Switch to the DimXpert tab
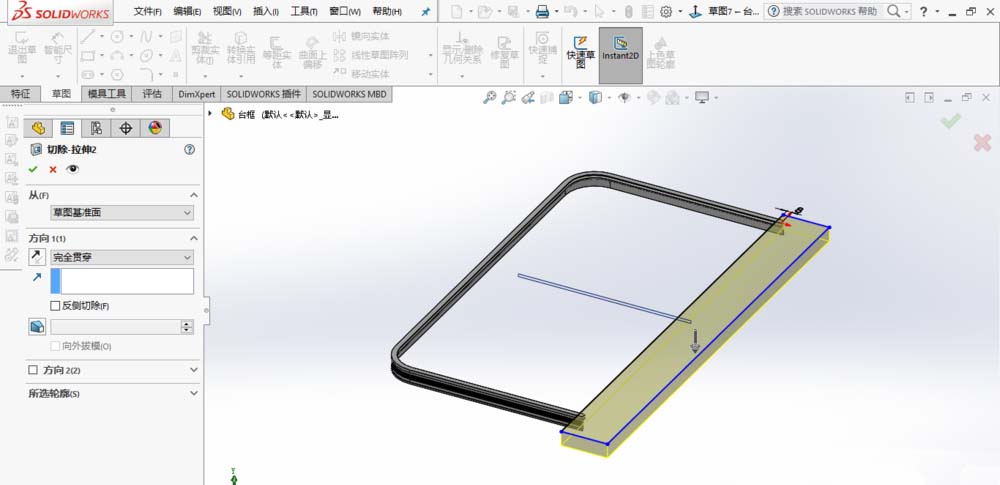The image size is (1000, 485). [x=196, y=94]
